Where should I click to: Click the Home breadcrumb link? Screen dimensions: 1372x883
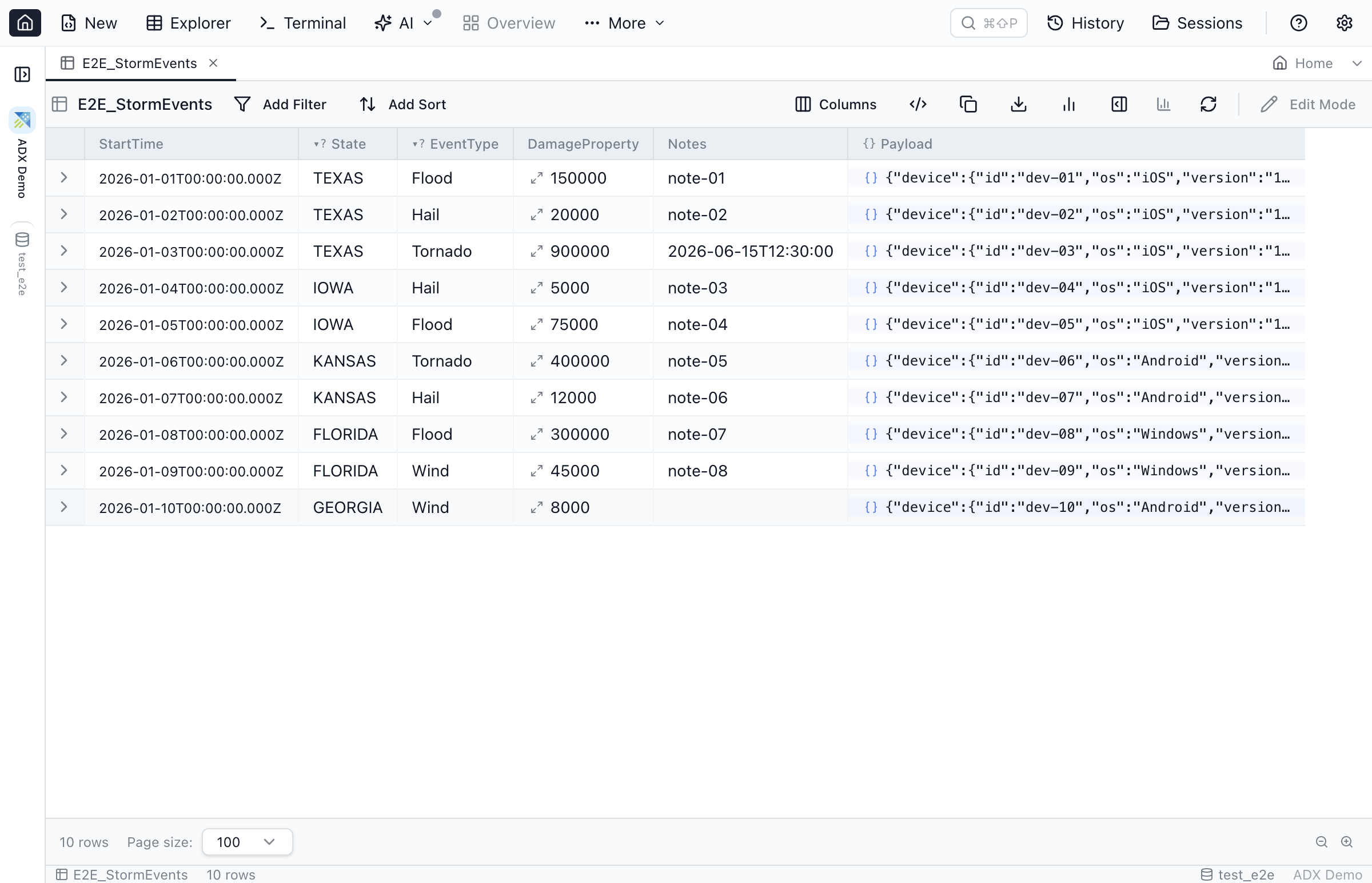click(x=1302, y=63)
